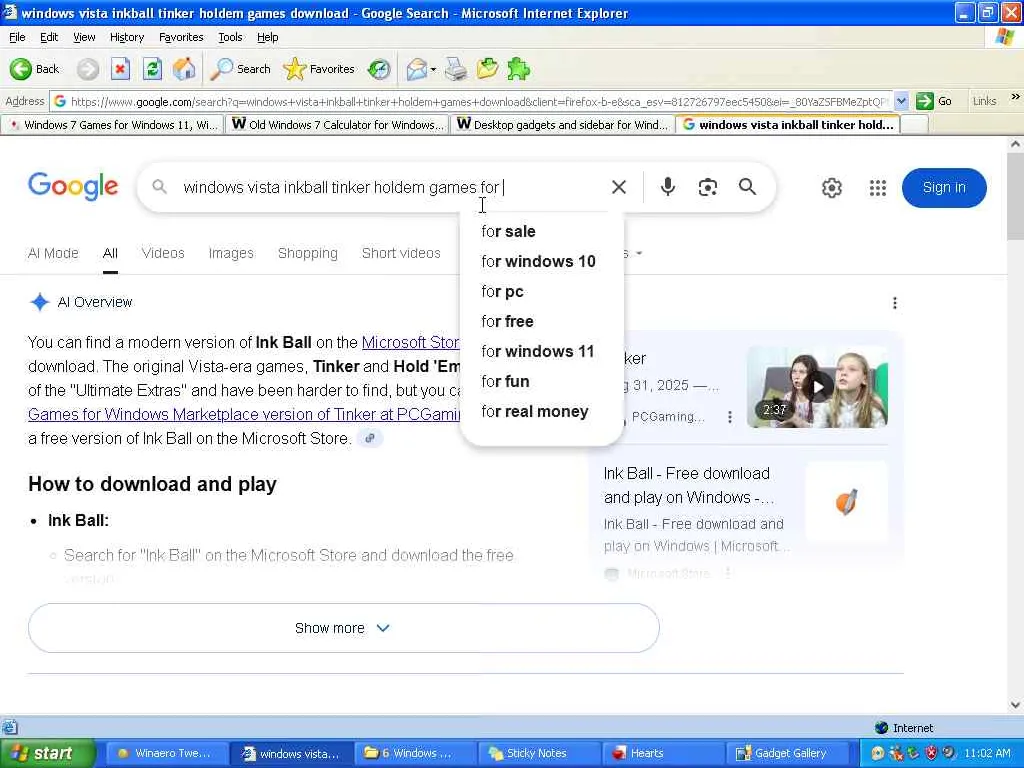Switch to Sticky Notes in the taskbar
Image resolution: width=1024 pixels, height=768 pixels.
pyautogui.click(x=541, y=753)
